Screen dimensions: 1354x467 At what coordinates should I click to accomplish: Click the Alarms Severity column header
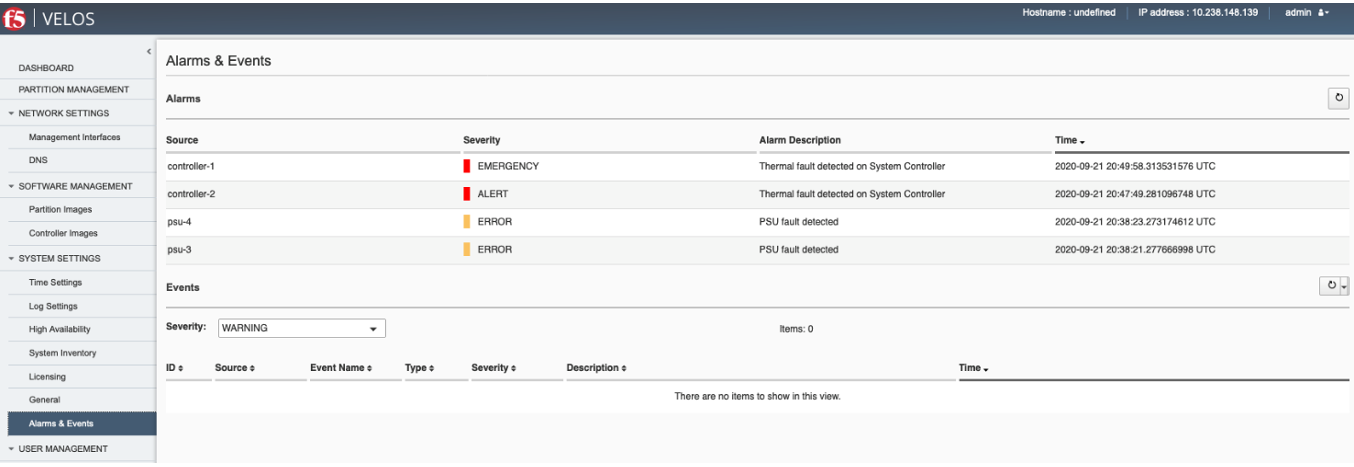[482, 140]
